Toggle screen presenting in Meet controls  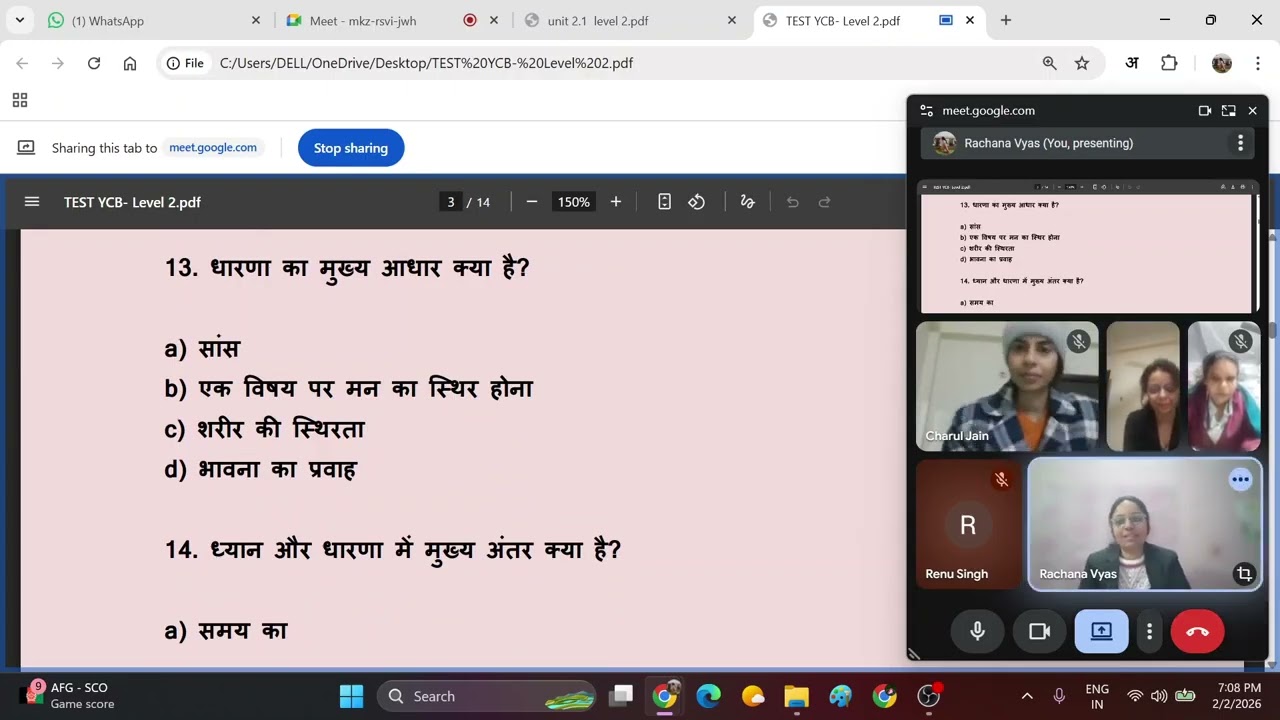tap(1101, 632)
